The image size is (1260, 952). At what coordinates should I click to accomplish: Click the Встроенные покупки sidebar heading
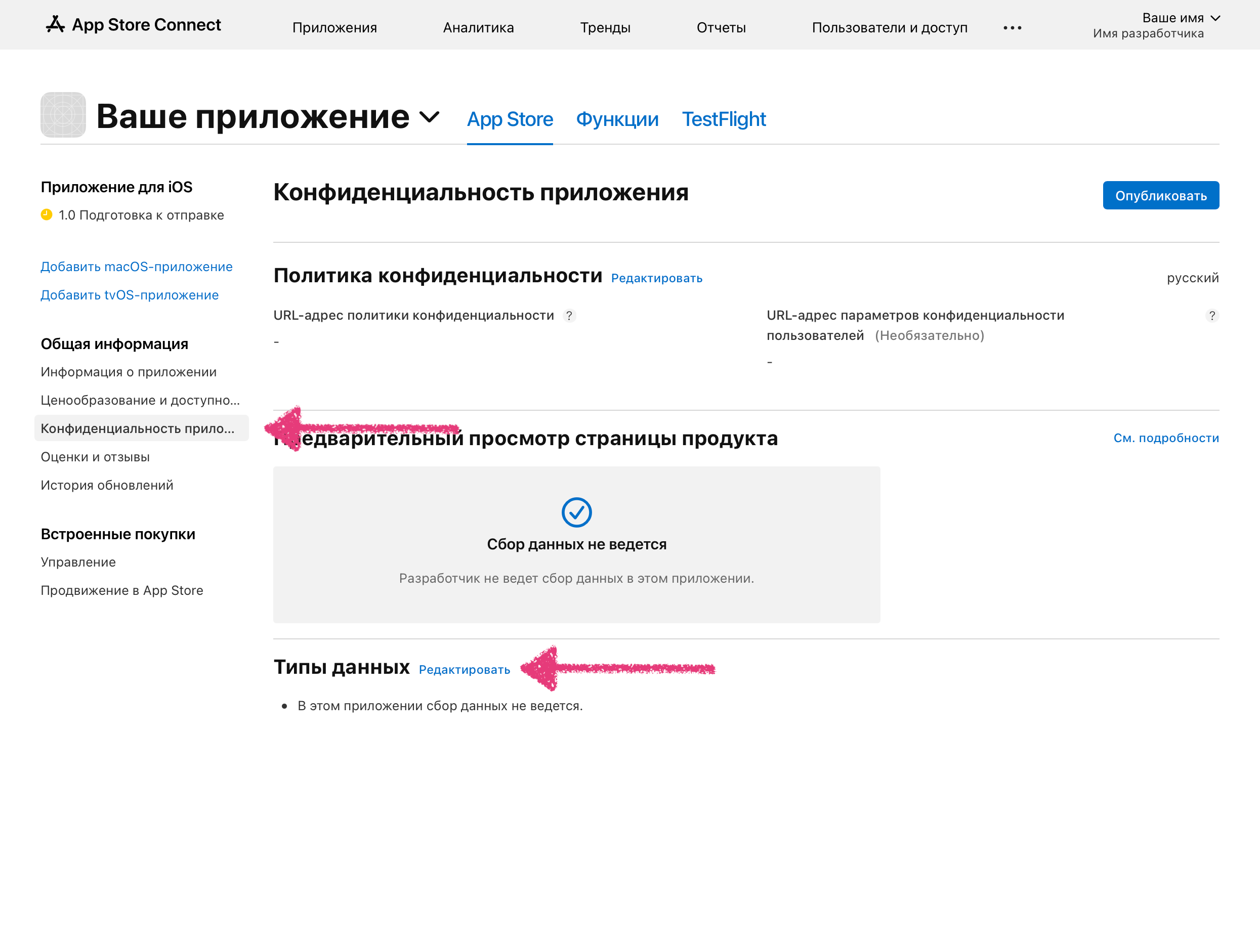click(118, 534)
